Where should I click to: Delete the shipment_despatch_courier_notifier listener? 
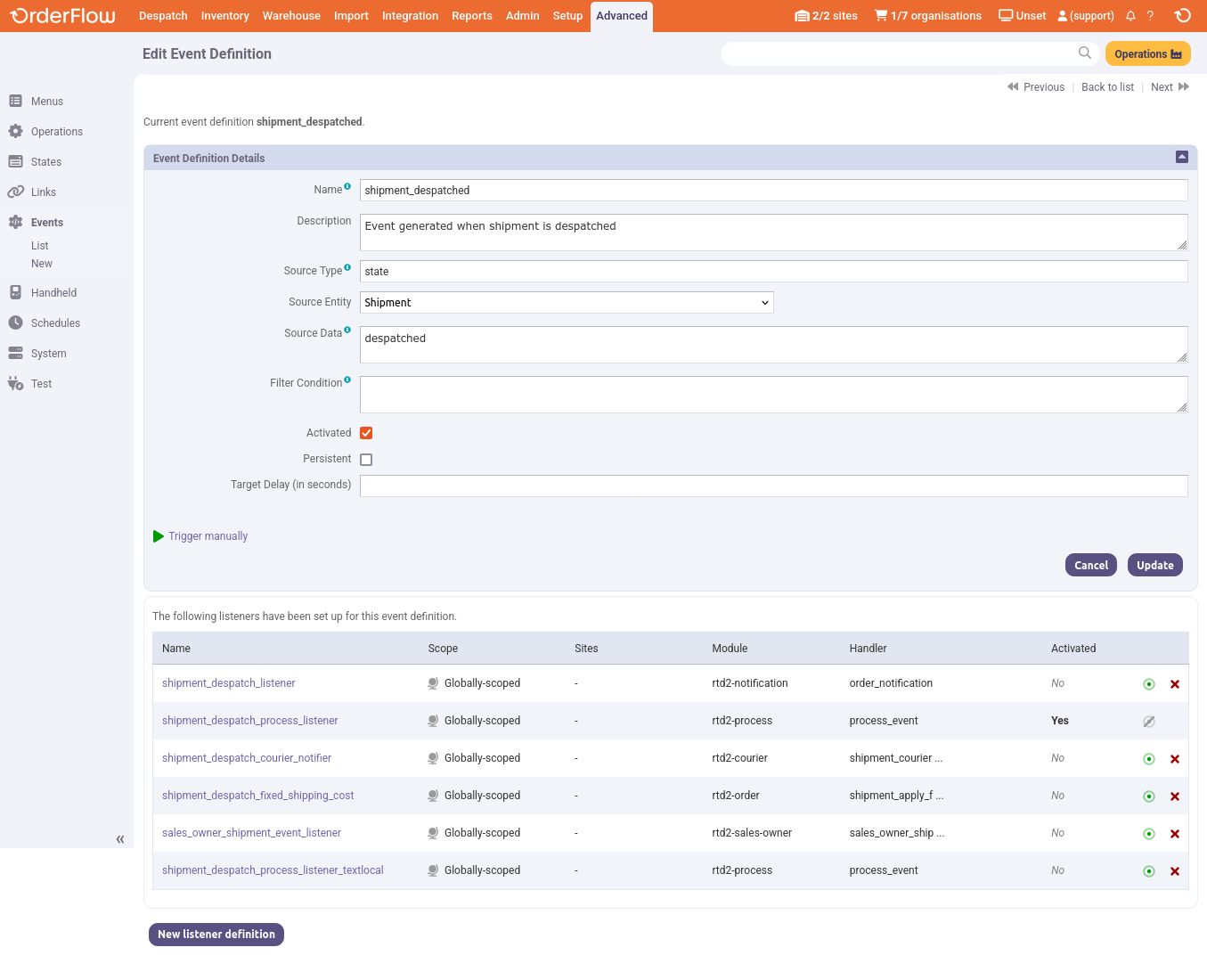pyautogui.click(x=1175, y=759)
